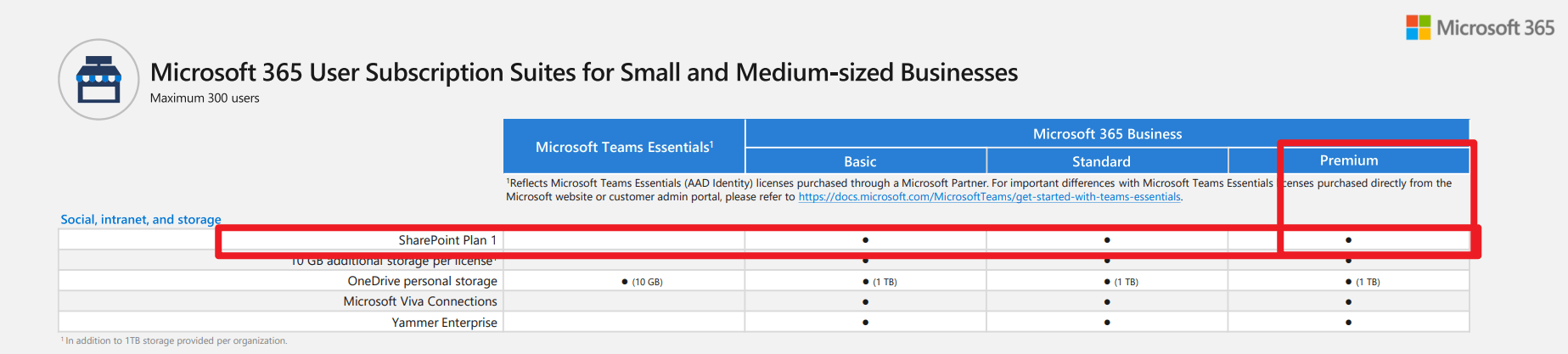Click the SharePoint Plan 1 bullet under Basic
This screenshot has width=1568, height=354.
click(x=865, y=240)
